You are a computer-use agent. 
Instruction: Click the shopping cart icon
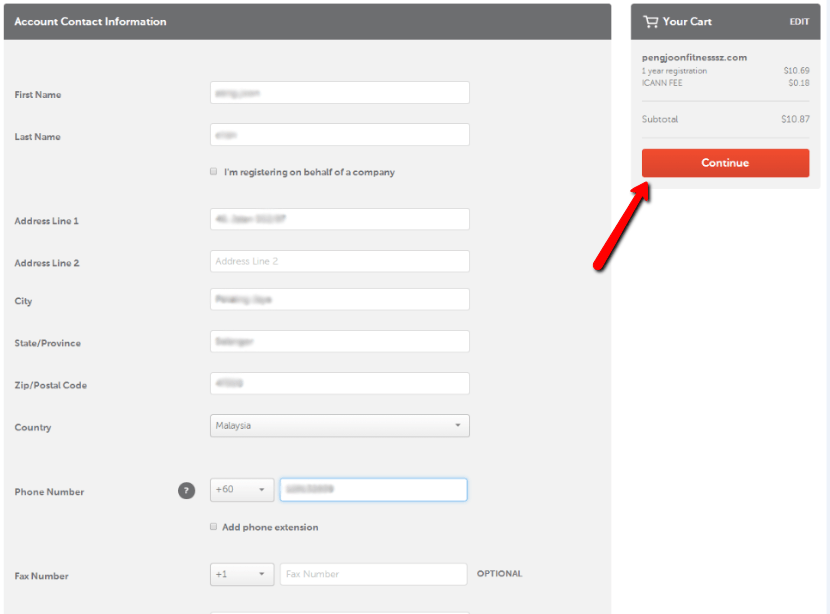coord(651,21)
